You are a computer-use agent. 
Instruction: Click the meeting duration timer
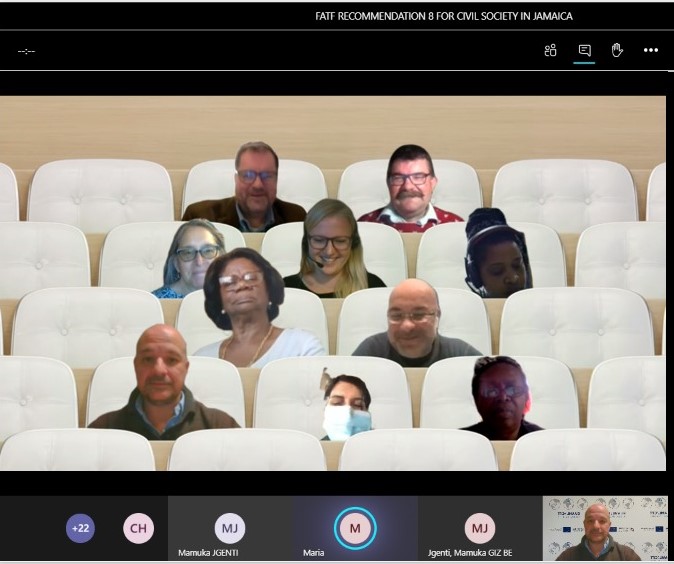pos(26,51)
